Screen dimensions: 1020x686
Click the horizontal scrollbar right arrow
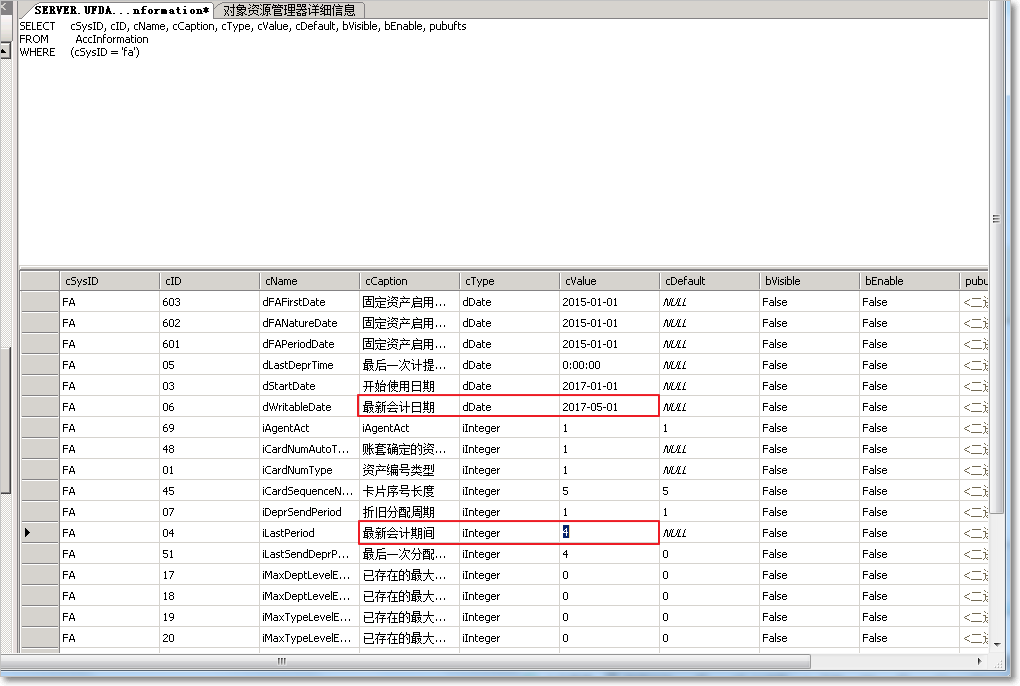(979, 661)
